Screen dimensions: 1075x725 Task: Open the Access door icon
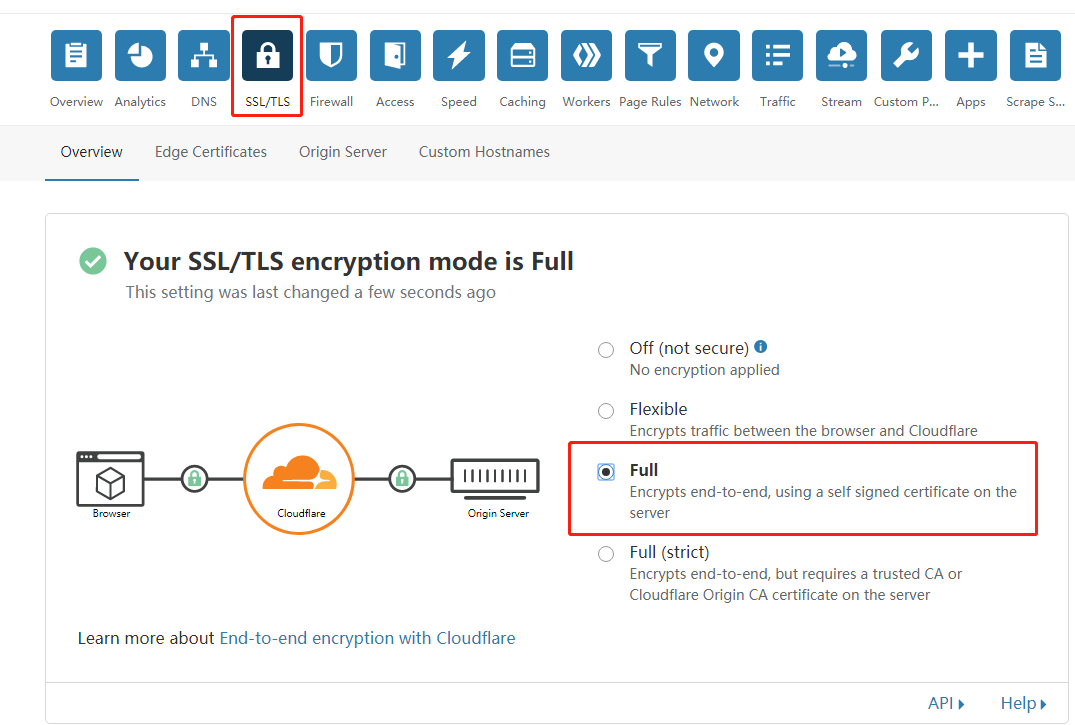click(395, 55)
